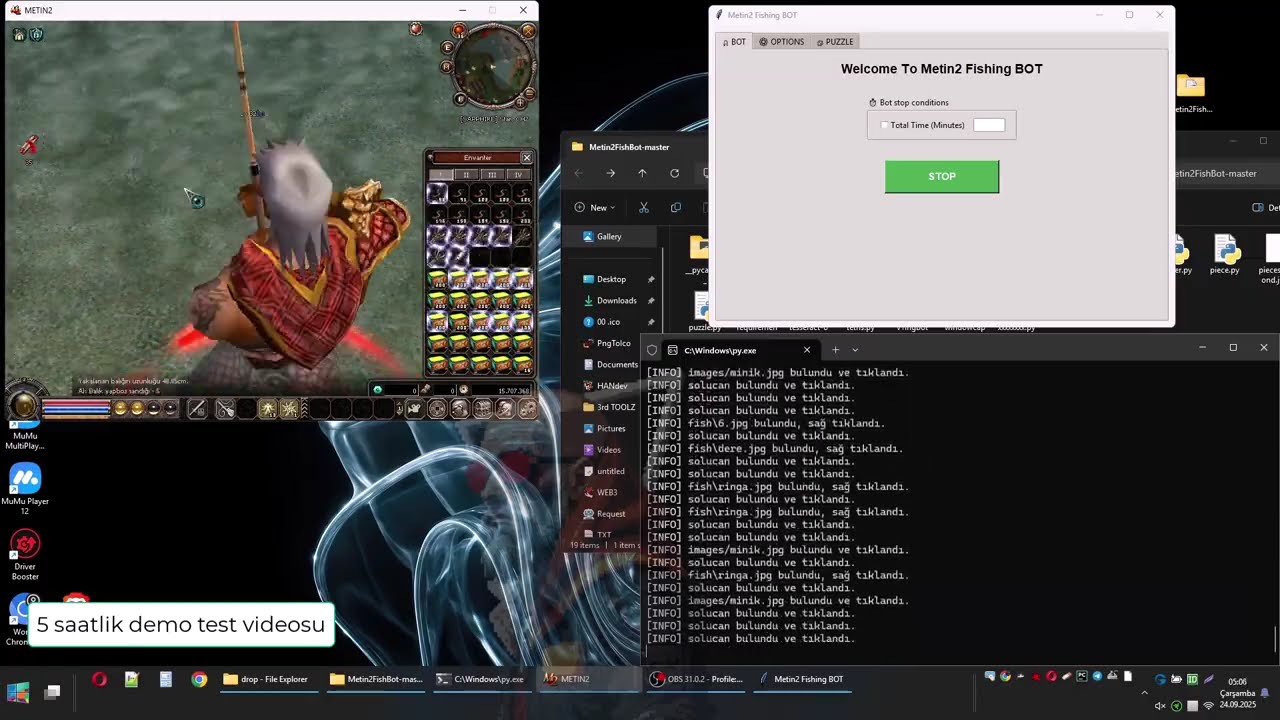Open inventory page IV in Envanter
Screen dimensions: 1280x720
coord(518,174)
